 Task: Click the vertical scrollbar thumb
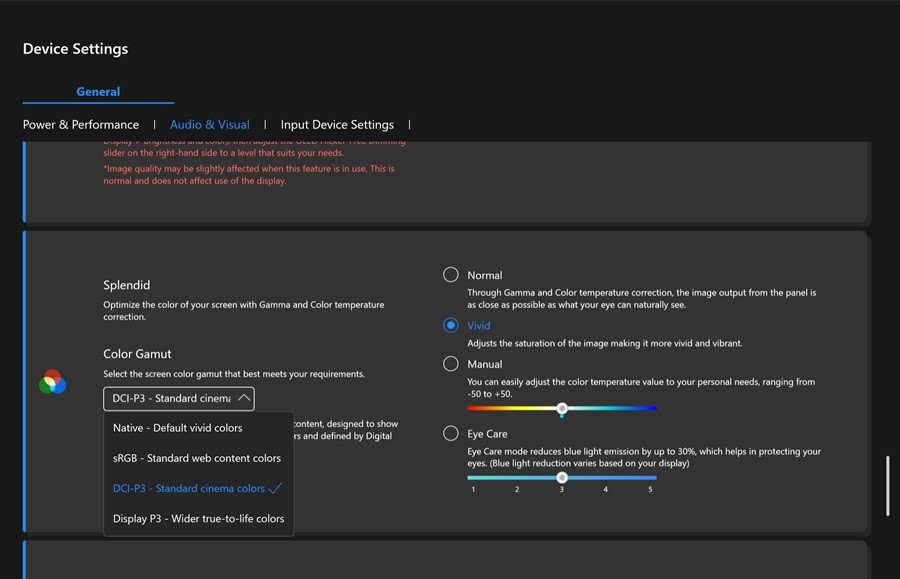886,485
